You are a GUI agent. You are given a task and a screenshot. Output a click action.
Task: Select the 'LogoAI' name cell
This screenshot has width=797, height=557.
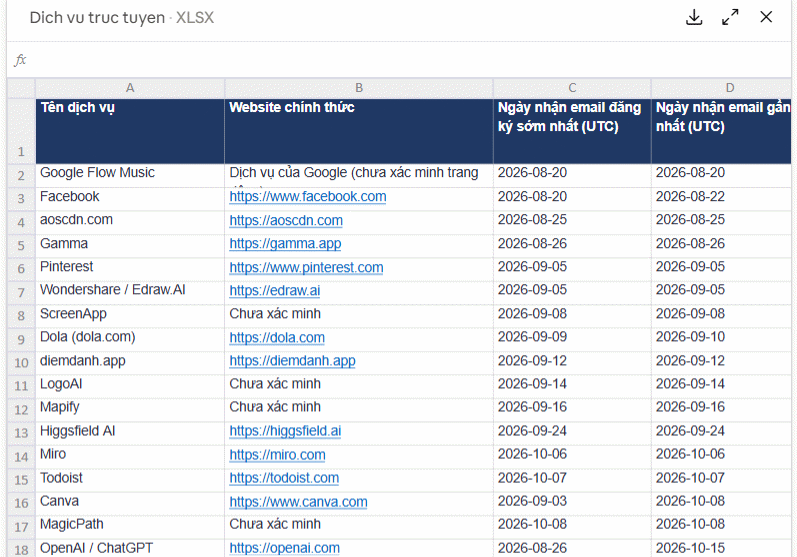130,386
